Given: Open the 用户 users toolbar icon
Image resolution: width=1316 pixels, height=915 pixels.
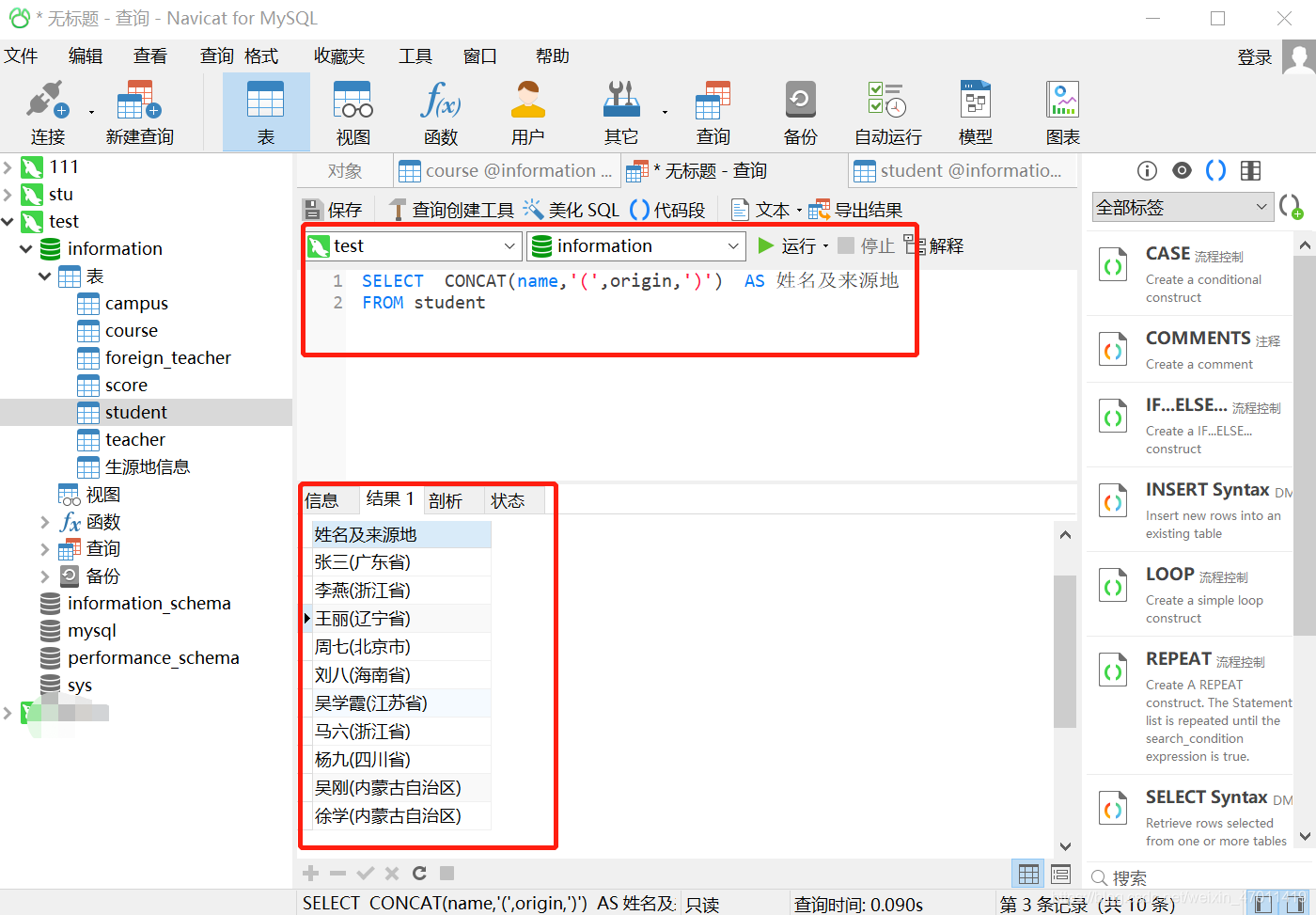Looking at the screenshot, I should coord(528,113).
